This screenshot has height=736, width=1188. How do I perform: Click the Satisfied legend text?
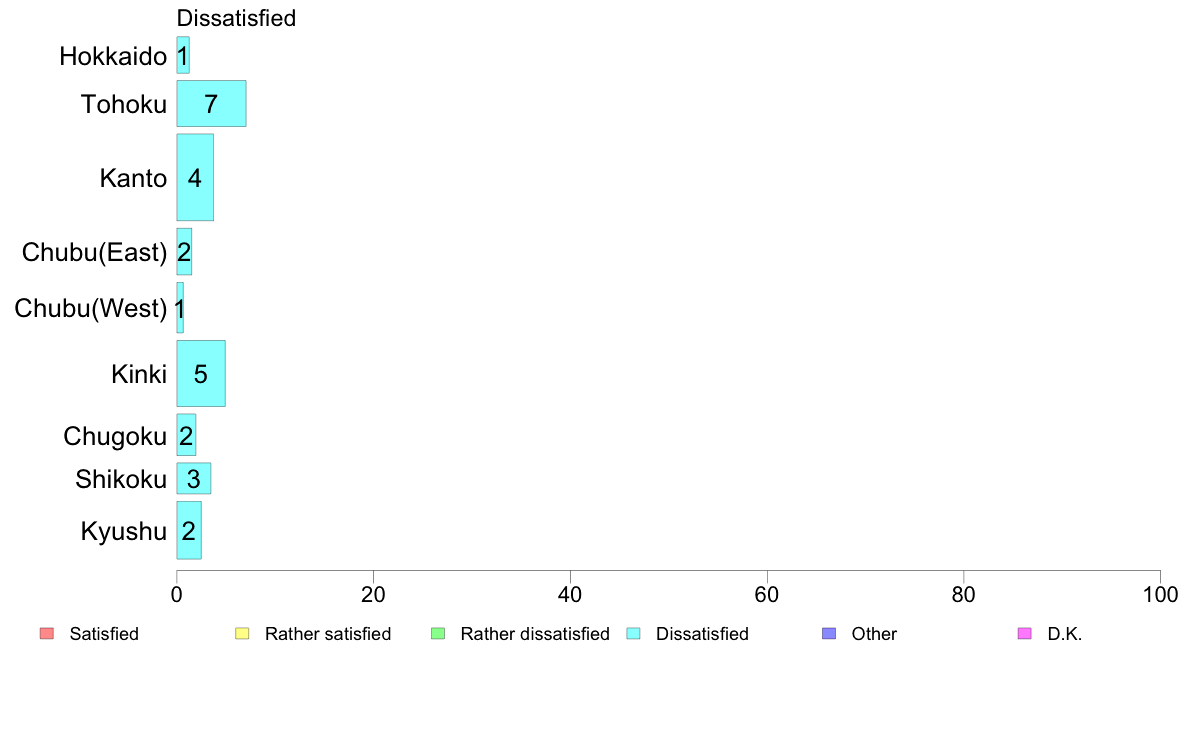[x=104, y=634]
